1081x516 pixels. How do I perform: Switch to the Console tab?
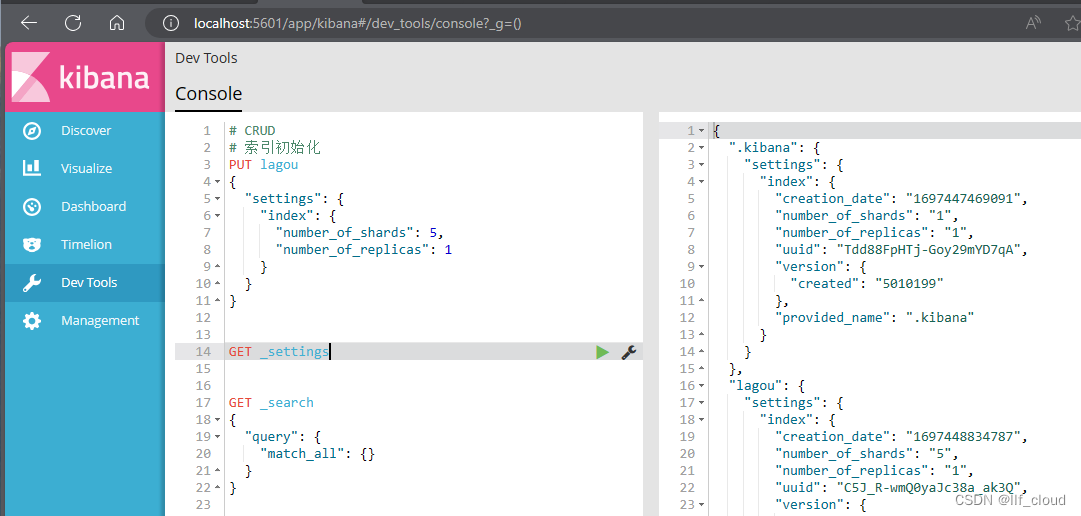[208, 94]
